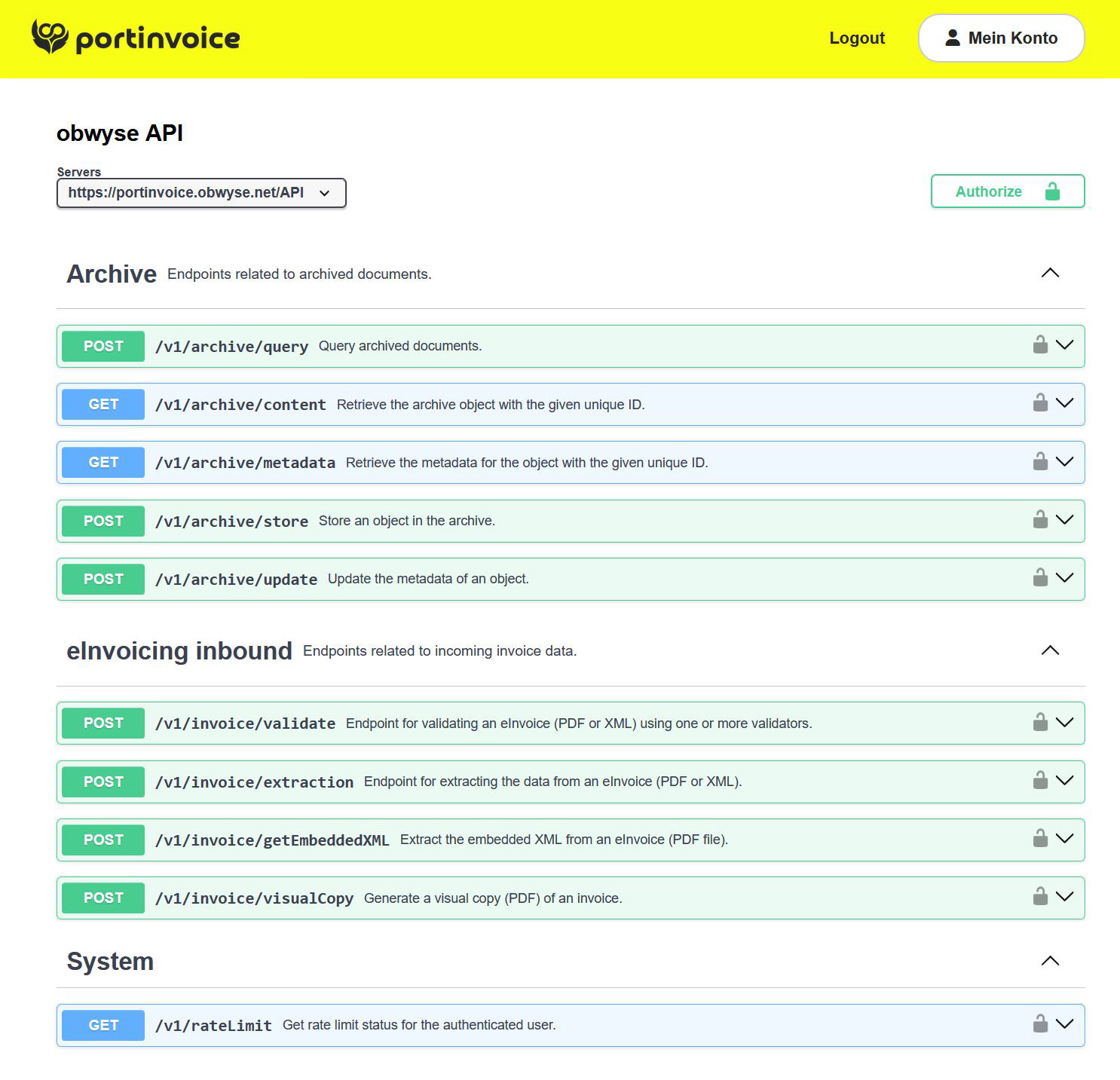
Task: Click 'Endpoints related to incoming invoice data.' text
Action: pyautogui.click(x=439, y=651)
